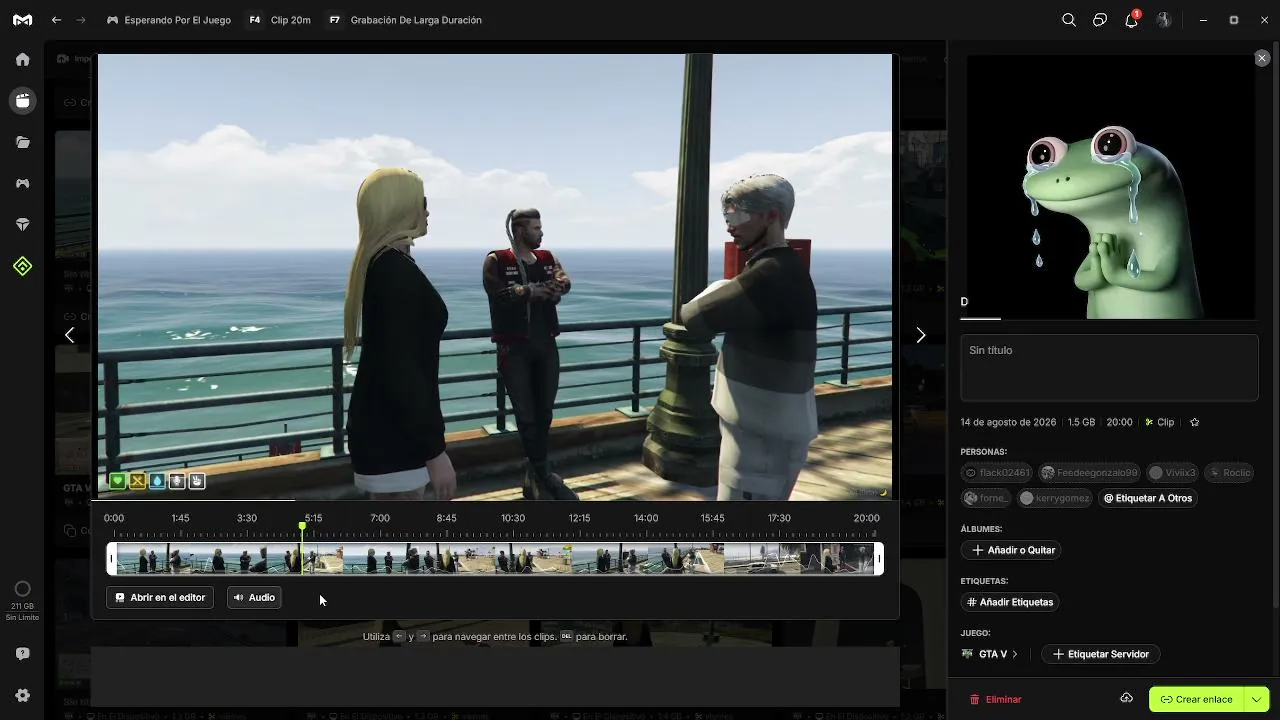Expand the GTA V game entry
This screenshot has width=1280, height=720.
[x=989, y=654]
